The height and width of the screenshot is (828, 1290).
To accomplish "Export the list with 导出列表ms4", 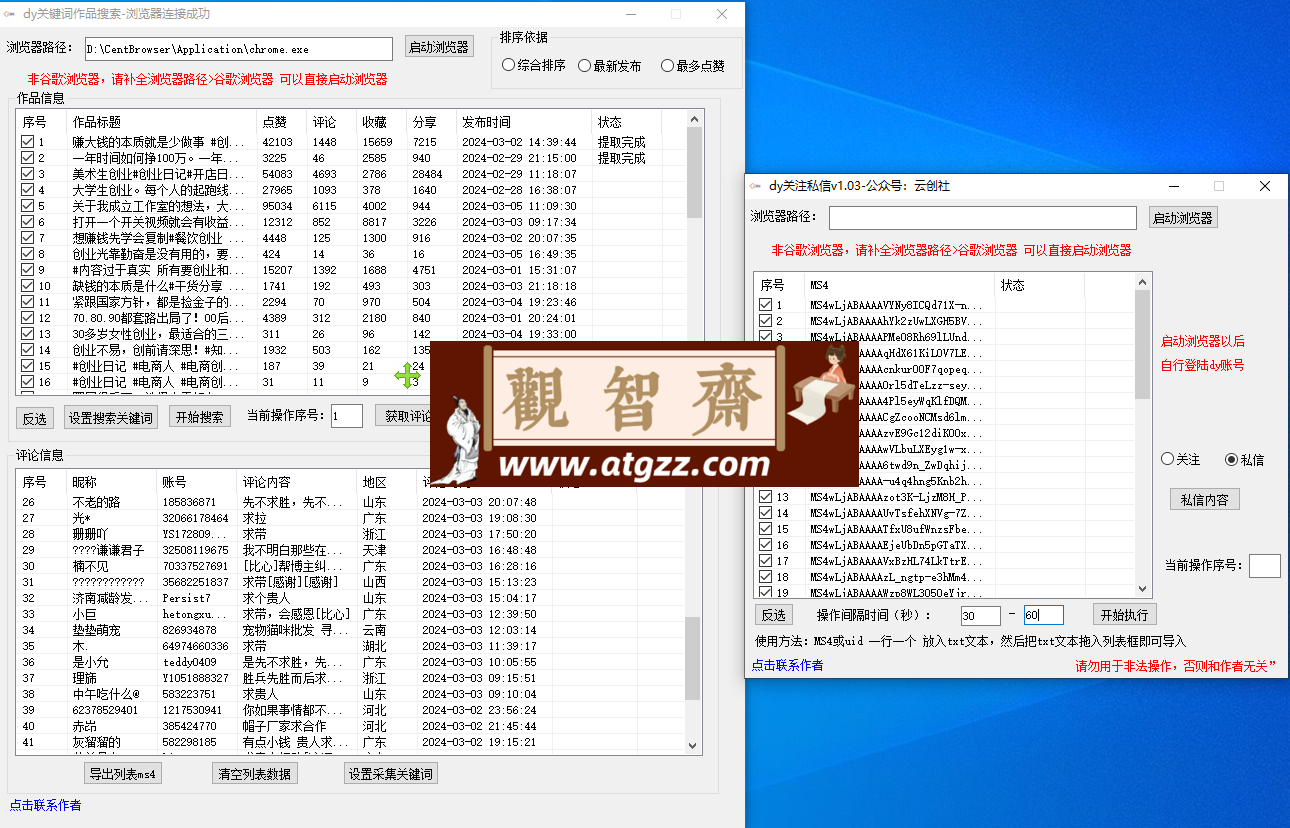I will 122,774.
